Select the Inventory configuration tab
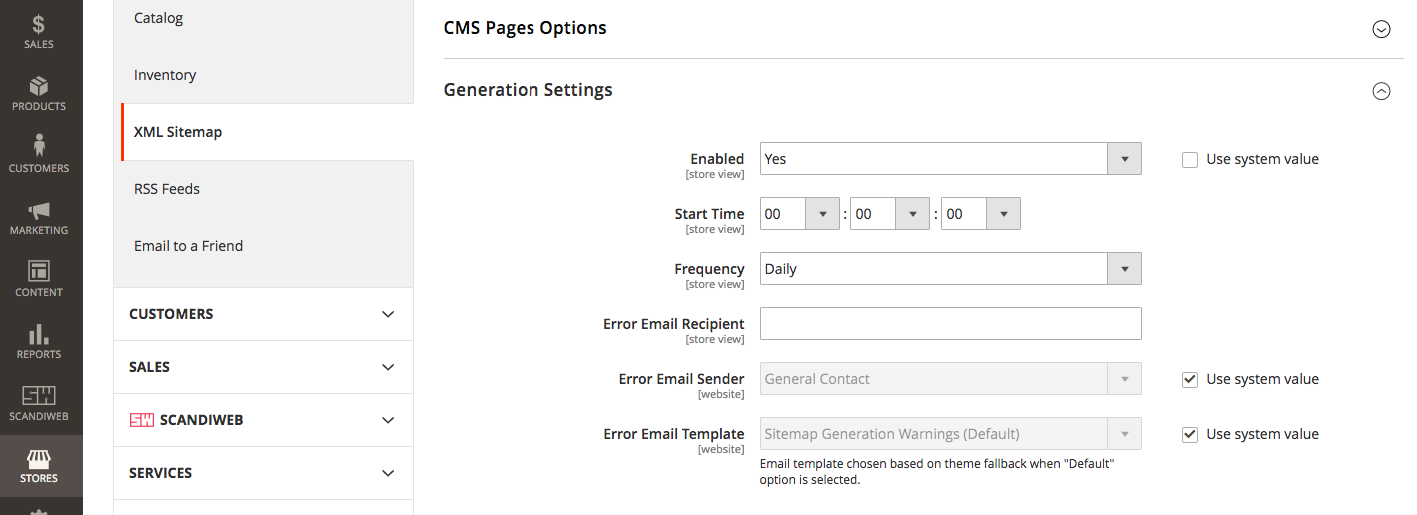 pos(165,75)
